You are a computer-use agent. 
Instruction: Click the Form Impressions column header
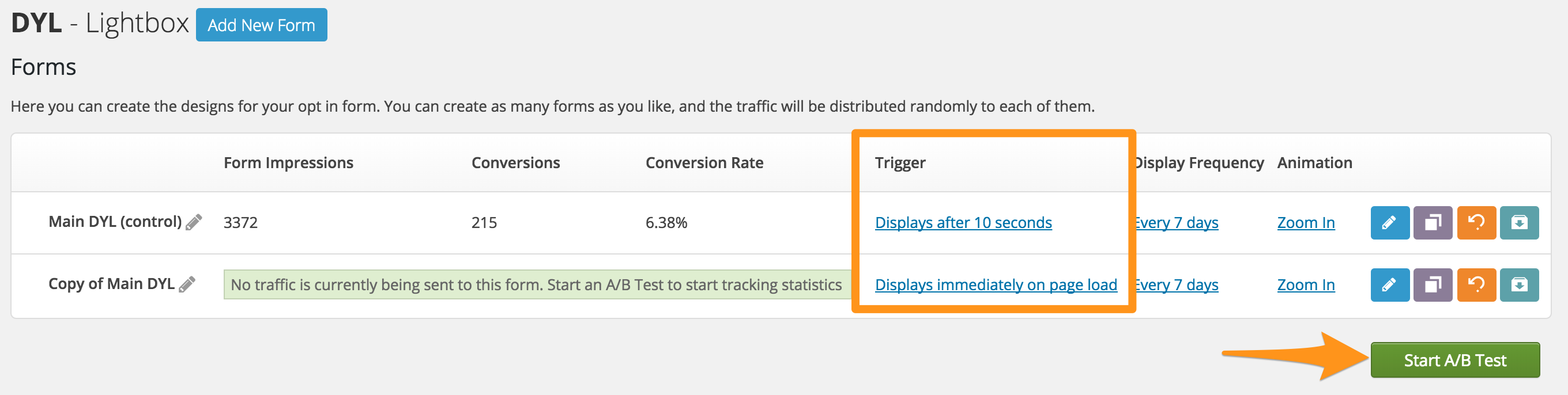(x=288, y=163)
